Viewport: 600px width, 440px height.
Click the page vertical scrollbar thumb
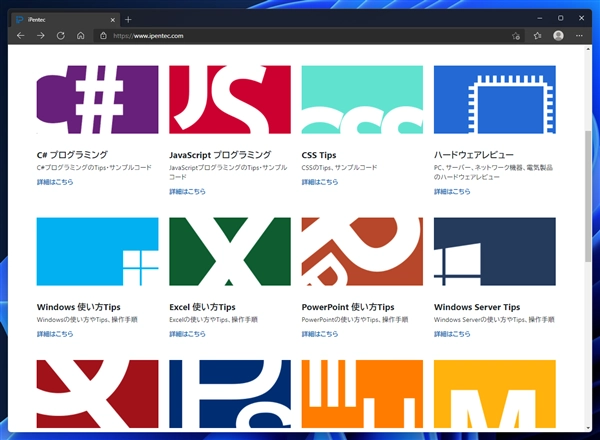pos(588,196)
